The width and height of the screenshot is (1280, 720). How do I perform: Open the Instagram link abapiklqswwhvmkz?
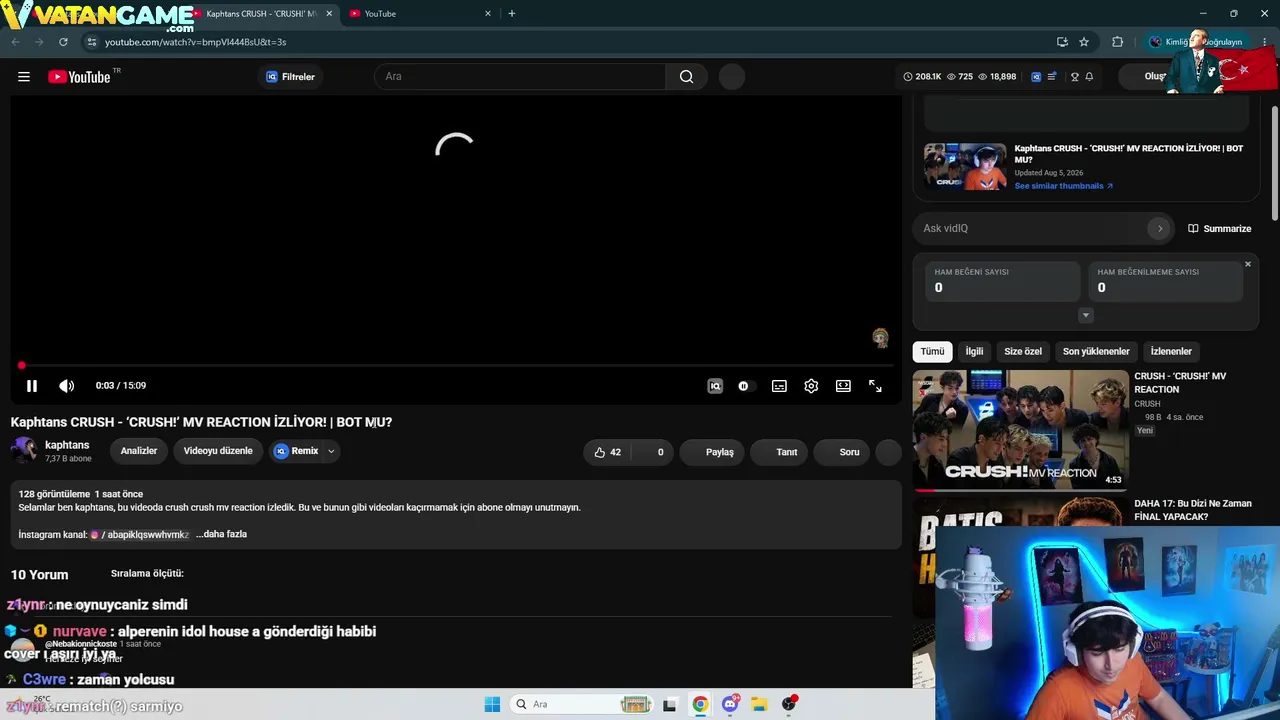(139, 535)
